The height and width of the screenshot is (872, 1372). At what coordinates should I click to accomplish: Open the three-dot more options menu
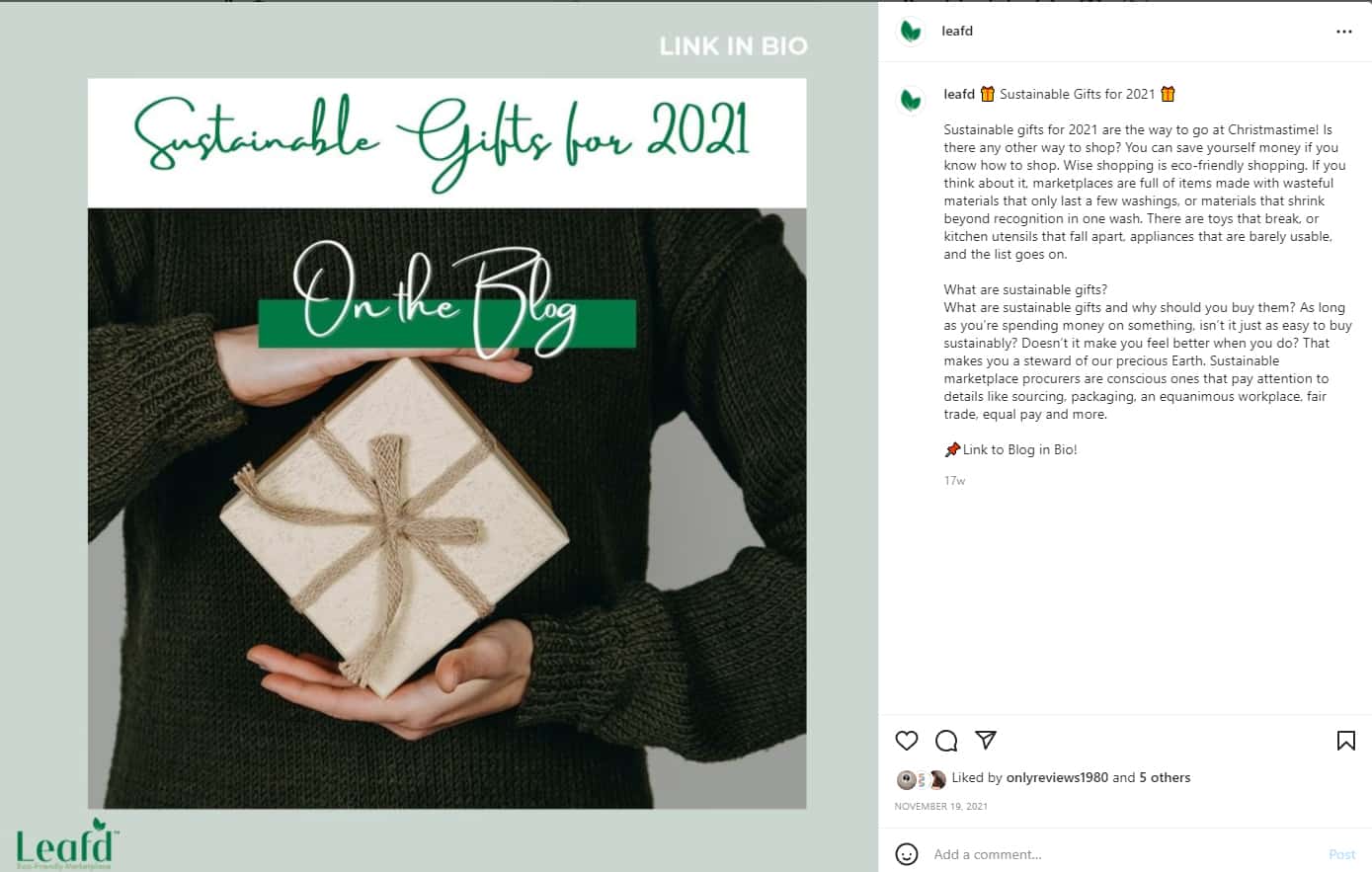[x=1343, y=32]
